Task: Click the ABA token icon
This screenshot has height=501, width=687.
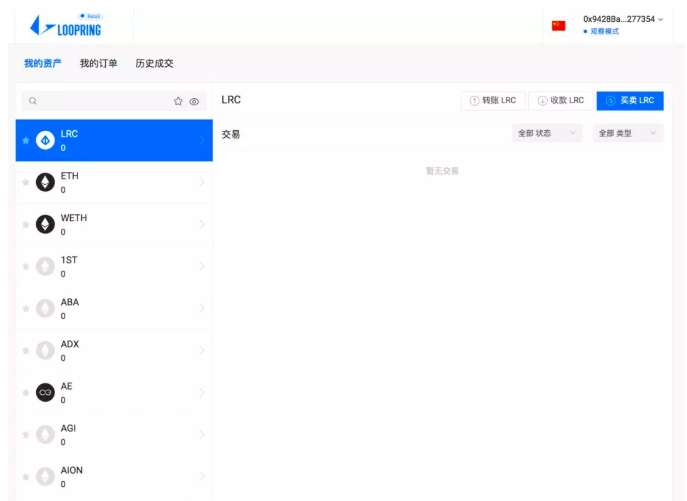Action: coord(45,309)
